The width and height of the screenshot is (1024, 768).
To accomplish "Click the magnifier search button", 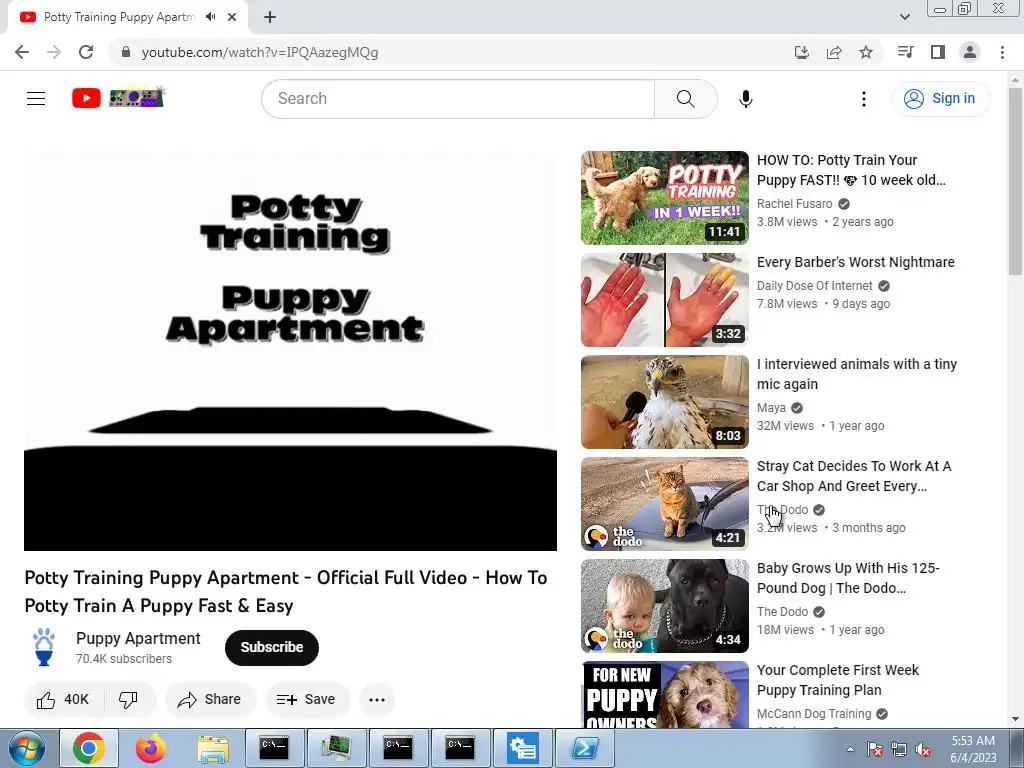I will tap(685, 99).
